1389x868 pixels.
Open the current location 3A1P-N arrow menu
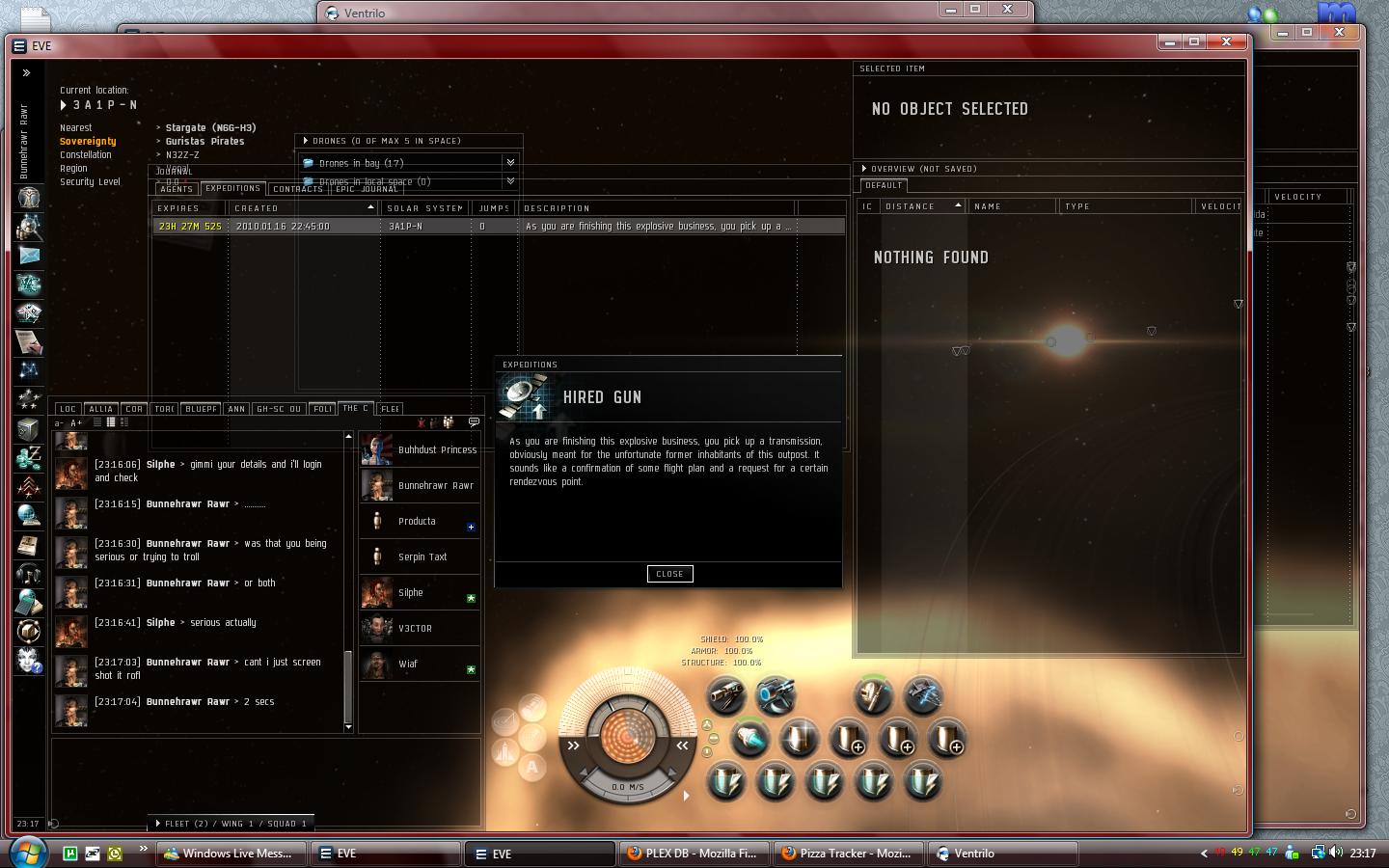point(64,105)
